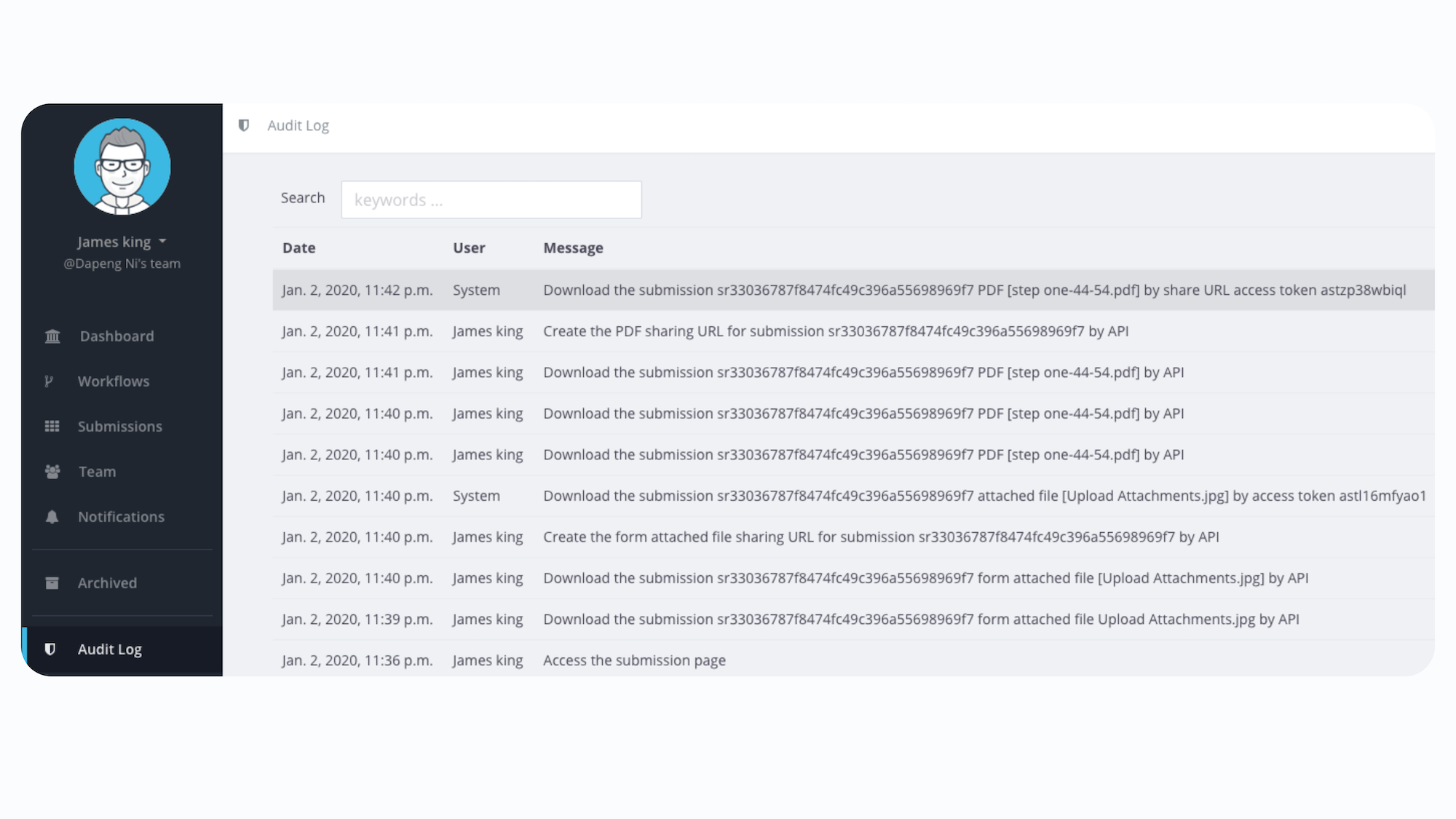Go to the Team page
The image size is (1456, 819).
coord(97,472)
